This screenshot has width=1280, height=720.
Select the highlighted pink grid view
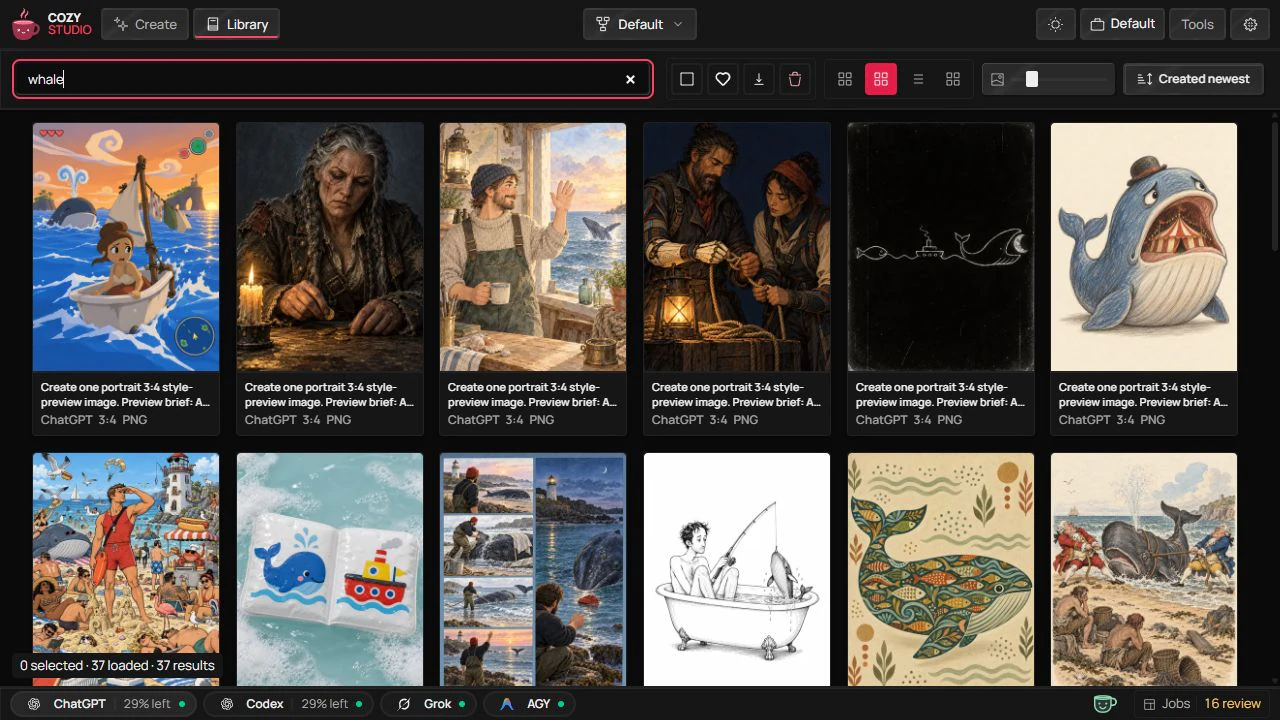881,79
